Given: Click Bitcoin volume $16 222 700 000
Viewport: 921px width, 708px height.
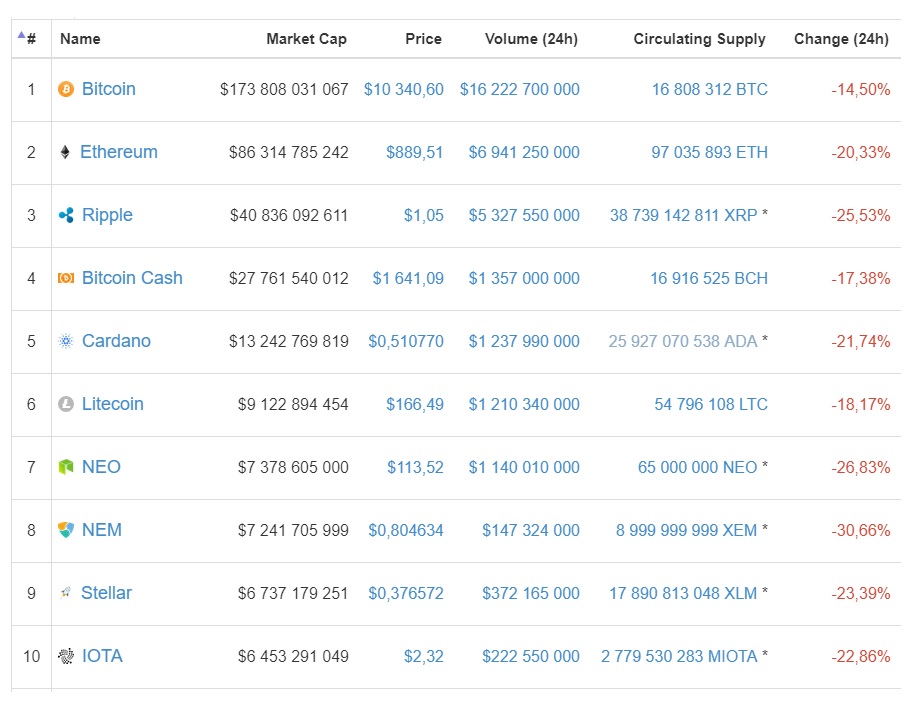Looking at the screenshot, I should (520, 89).
